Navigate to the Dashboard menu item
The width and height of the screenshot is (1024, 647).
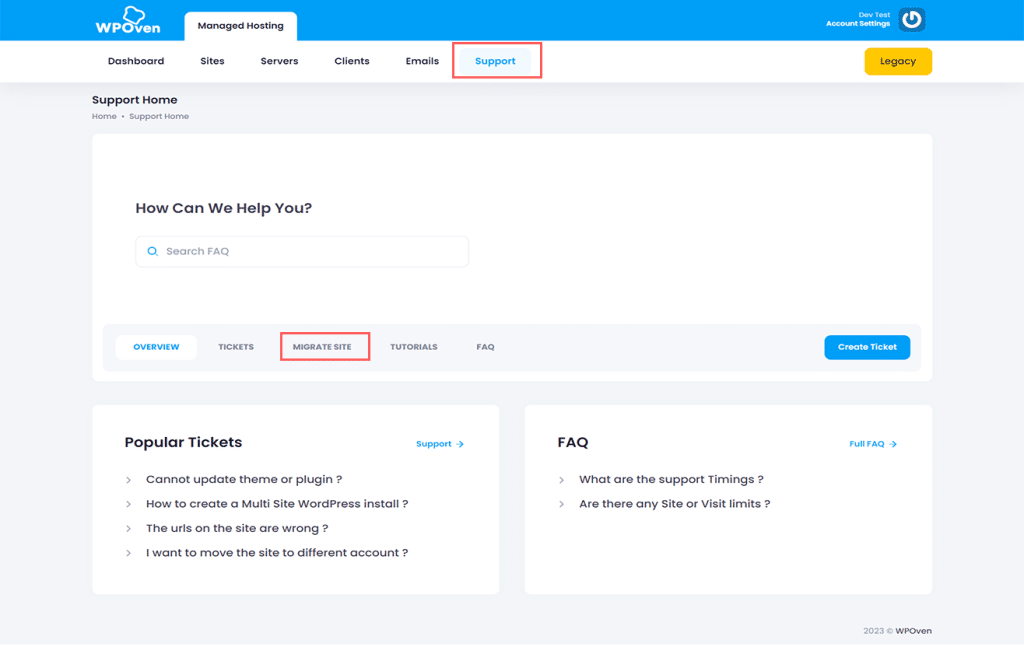coord(135,60)
